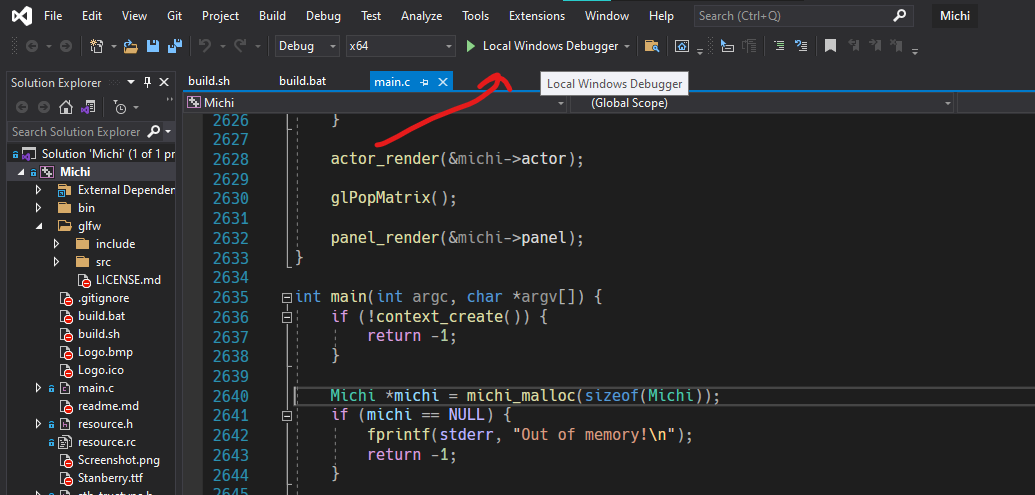Expand the include folder node
This screenshot has height=495, width=1035.
[57, 244]
